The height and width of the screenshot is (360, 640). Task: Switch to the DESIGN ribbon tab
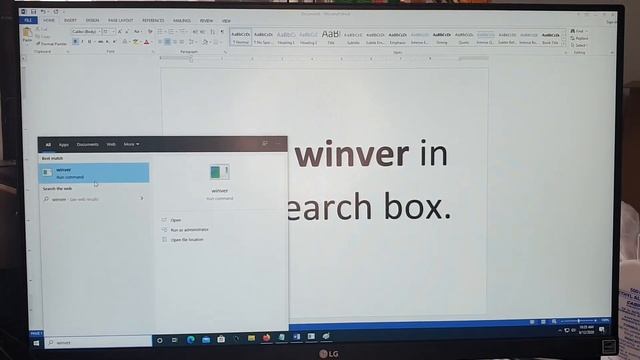coord(92,20)
